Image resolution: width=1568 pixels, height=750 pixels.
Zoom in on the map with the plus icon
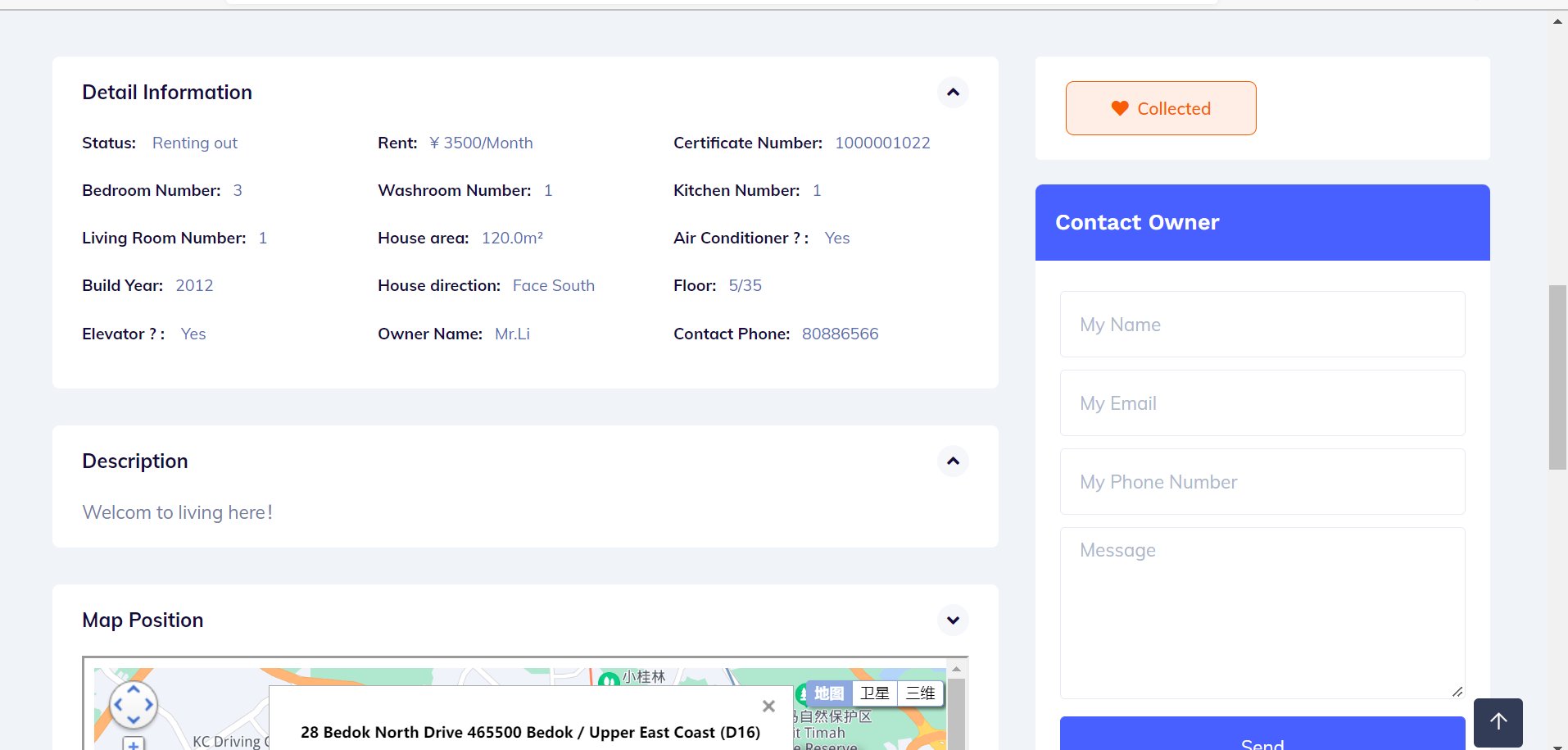pos(133,745)
